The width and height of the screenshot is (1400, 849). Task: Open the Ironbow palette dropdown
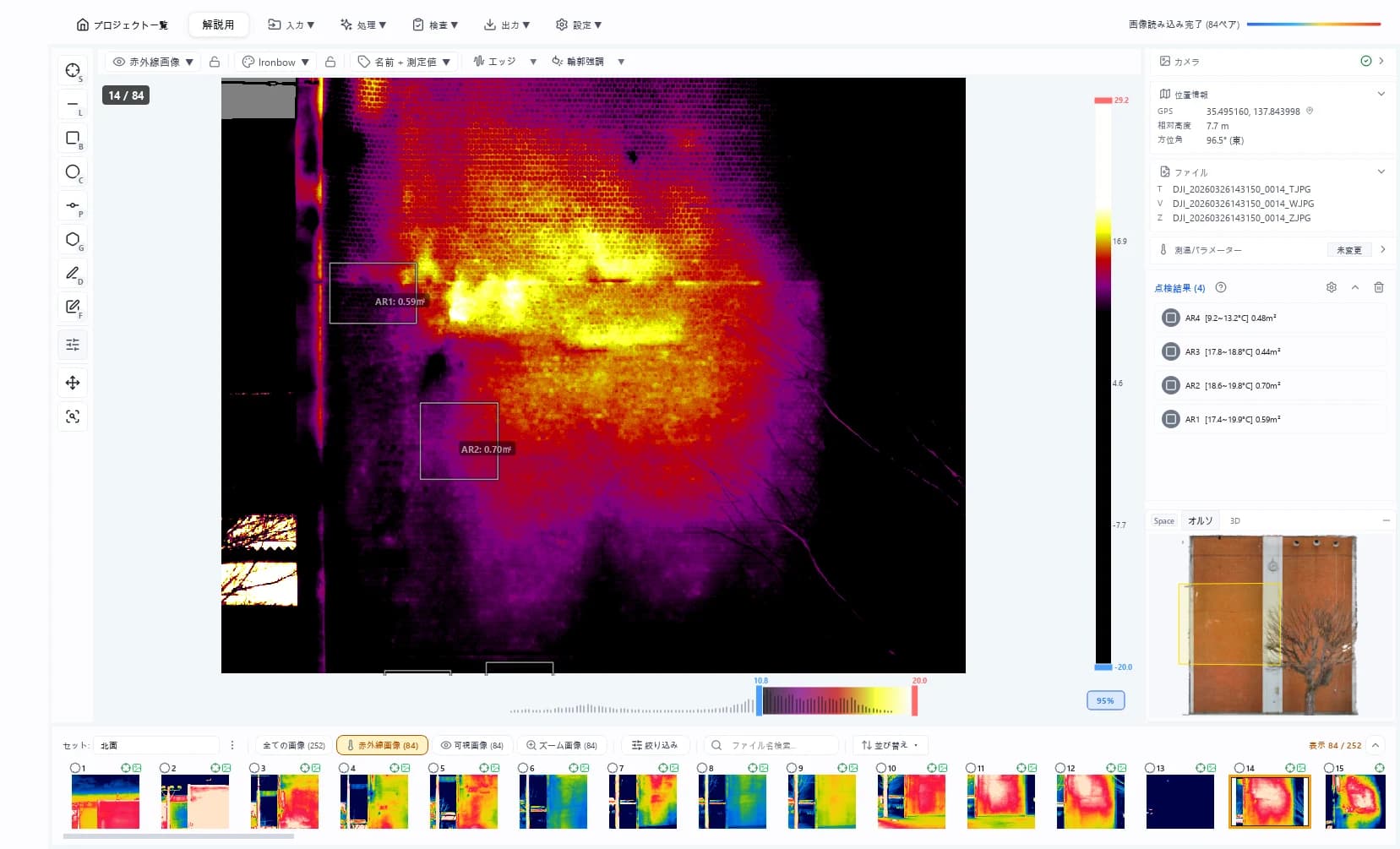tap(275, 62)
